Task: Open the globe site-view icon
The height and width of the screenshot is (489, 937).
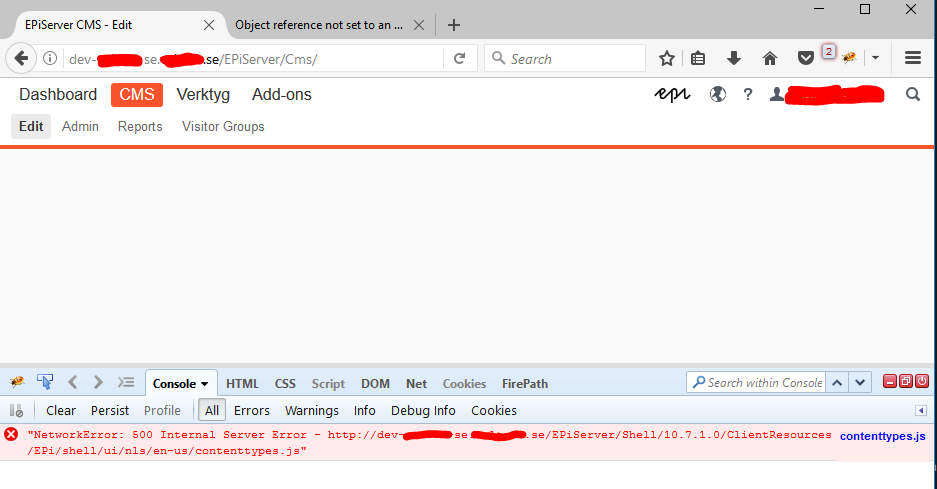Action: pyautogui.click(x=718, y=94)
